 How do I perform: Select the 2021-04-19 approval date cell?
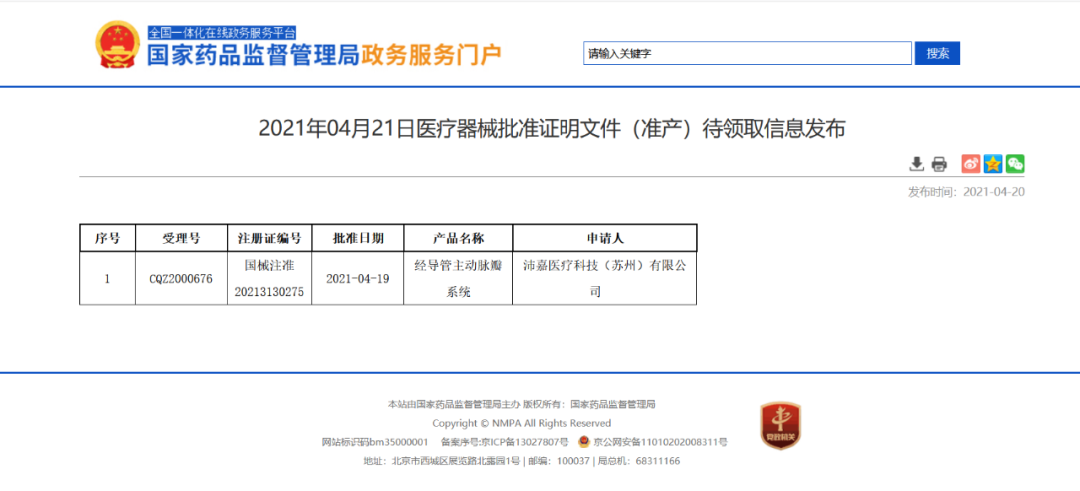[x=357, y=278]
